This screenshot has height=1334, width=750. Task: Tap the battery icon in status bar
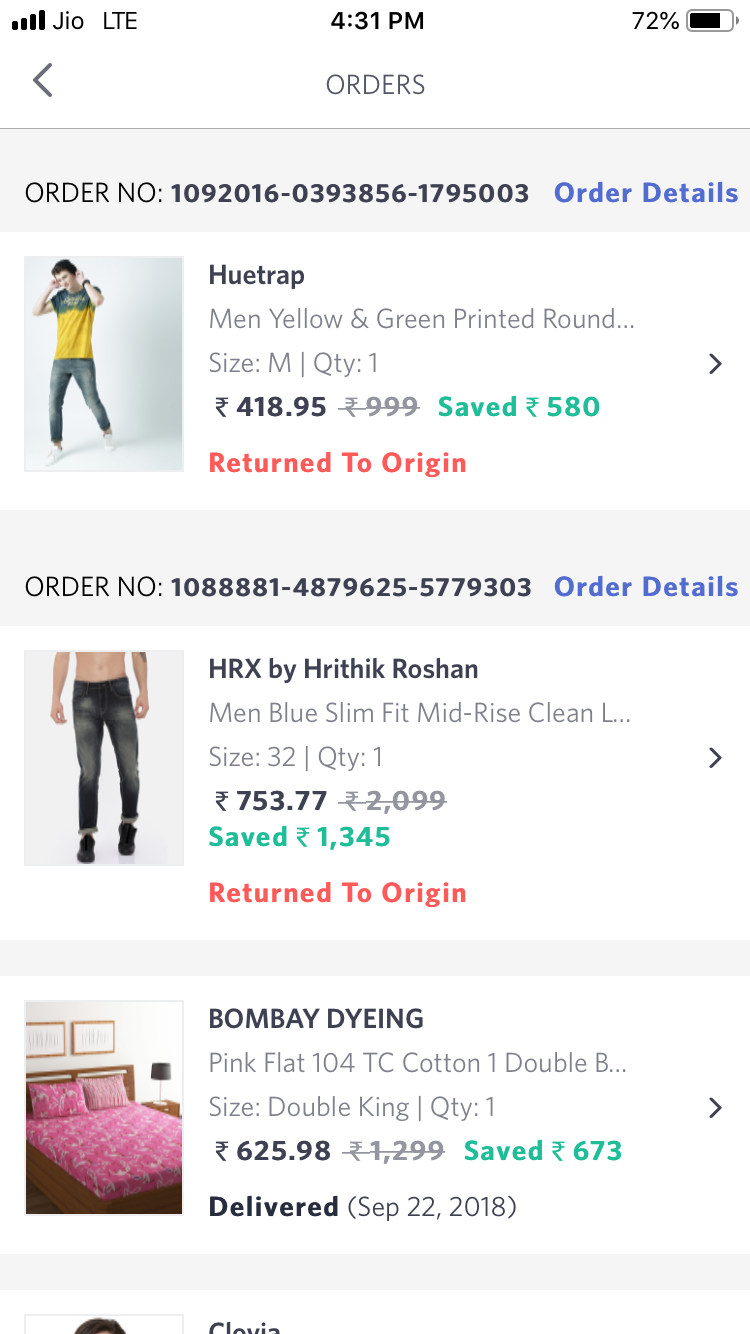click(x=710, y=21)
